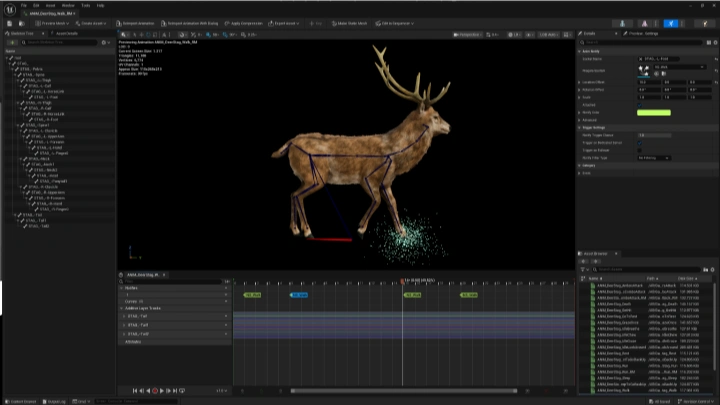720x405 pixels.
Task: Open the Export Asset dropdown
Action: coord(284,23)
